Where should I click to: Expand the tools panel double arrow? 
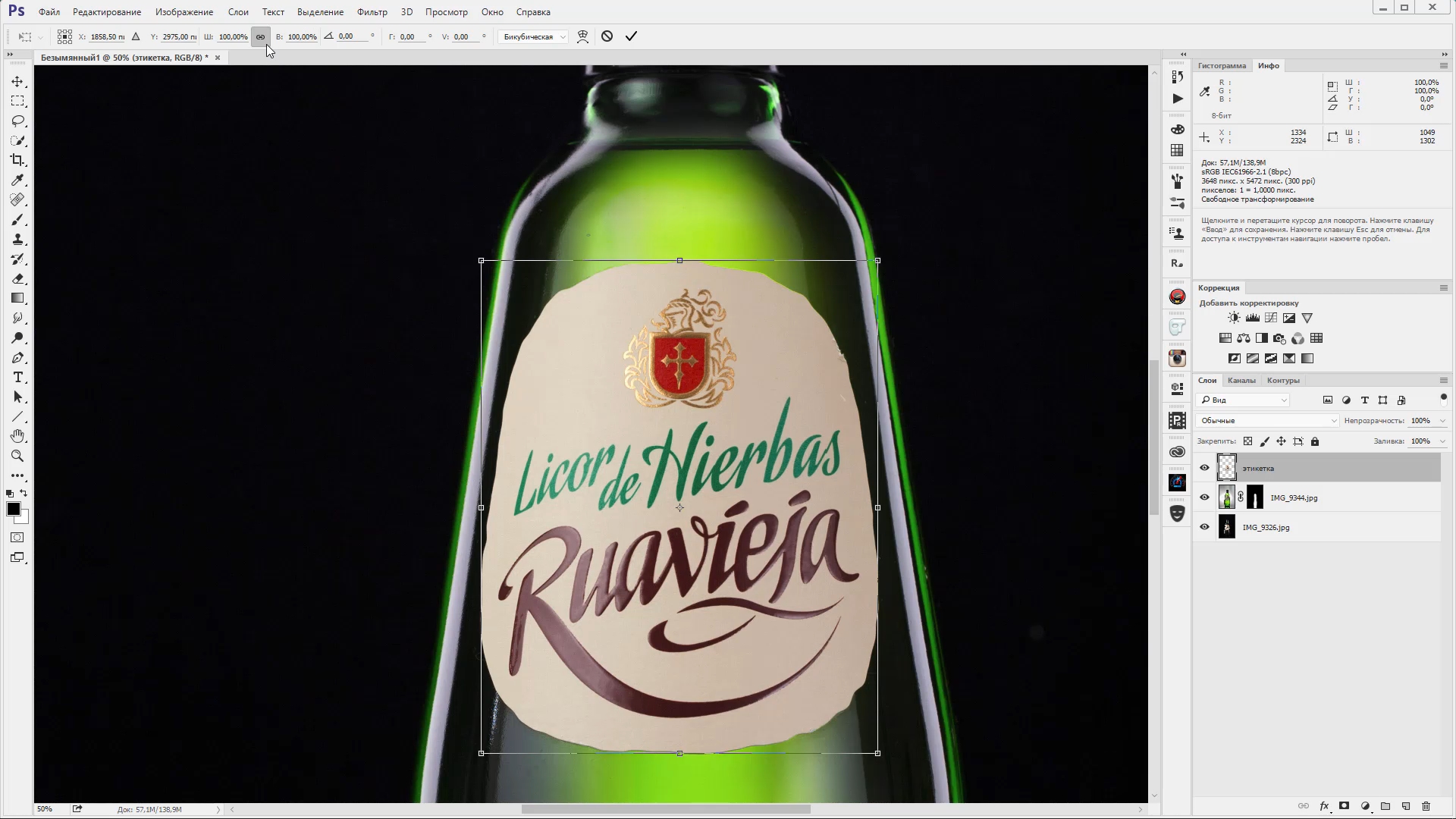pos(9,54)
